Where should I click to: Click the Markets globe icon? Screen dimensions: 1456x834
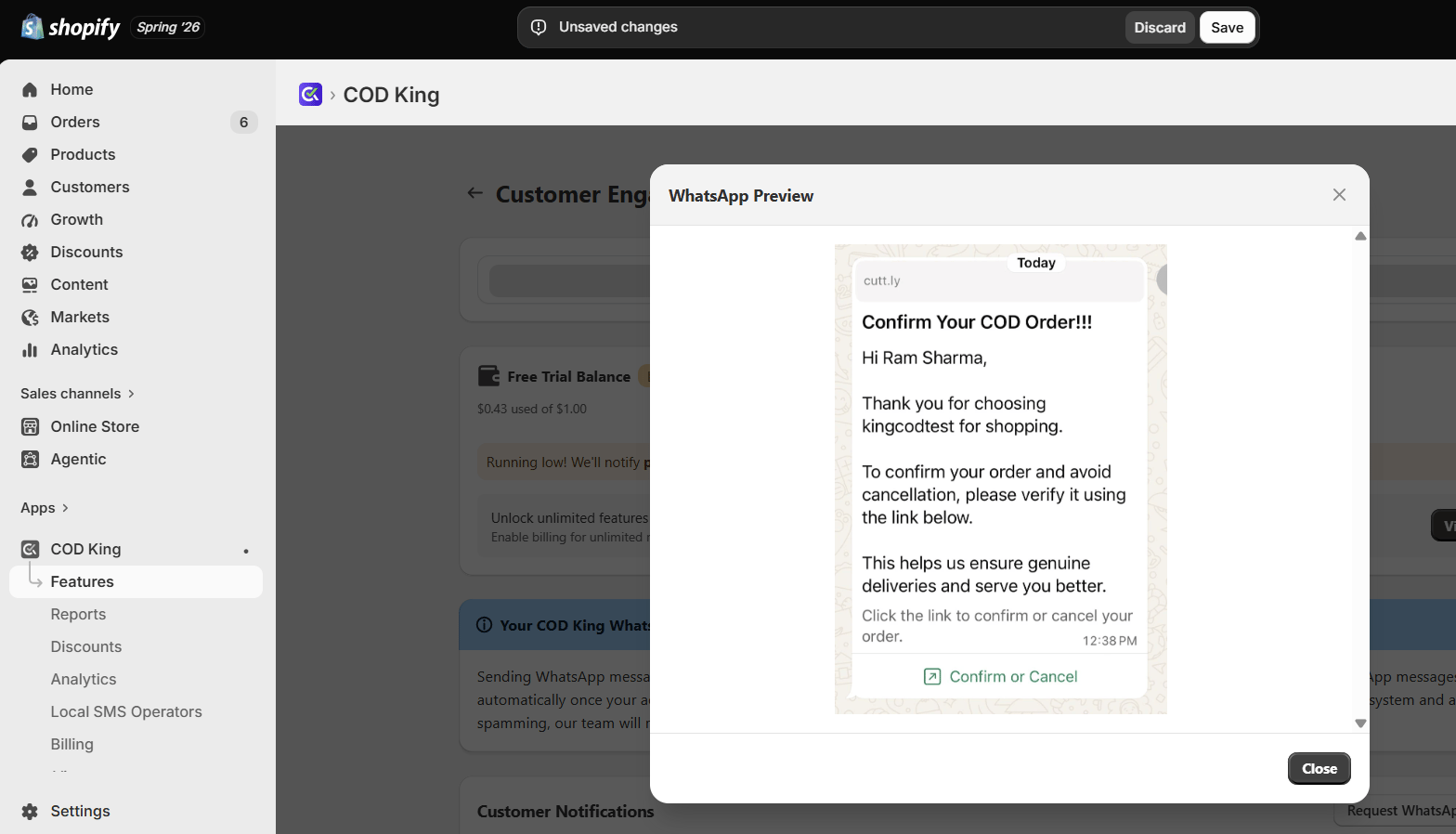(30, 318)
